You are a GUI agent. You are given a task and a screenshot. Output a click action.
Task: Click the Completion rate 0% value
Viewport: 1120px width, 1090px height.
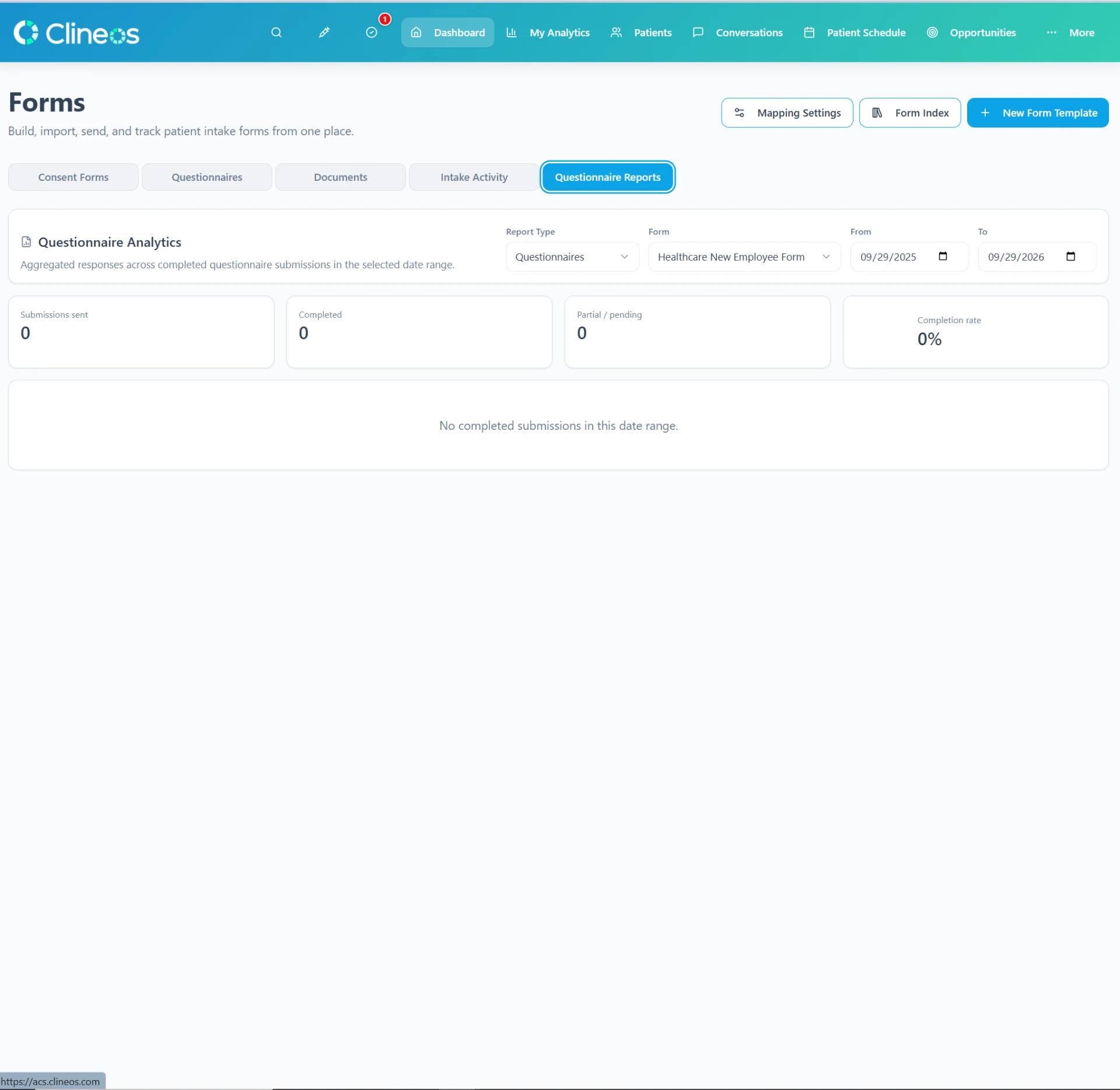tap(929, 339)
